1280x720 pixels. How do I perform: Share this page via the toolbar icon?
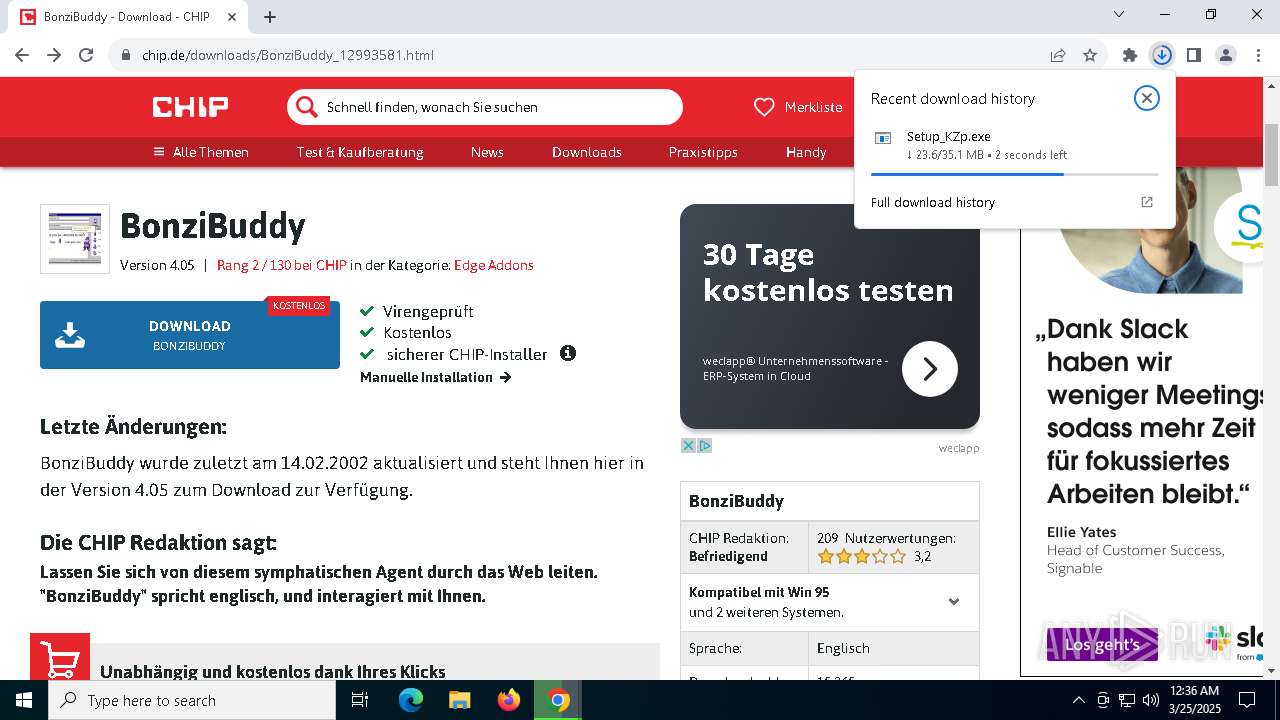click(x=1058, y=55)
